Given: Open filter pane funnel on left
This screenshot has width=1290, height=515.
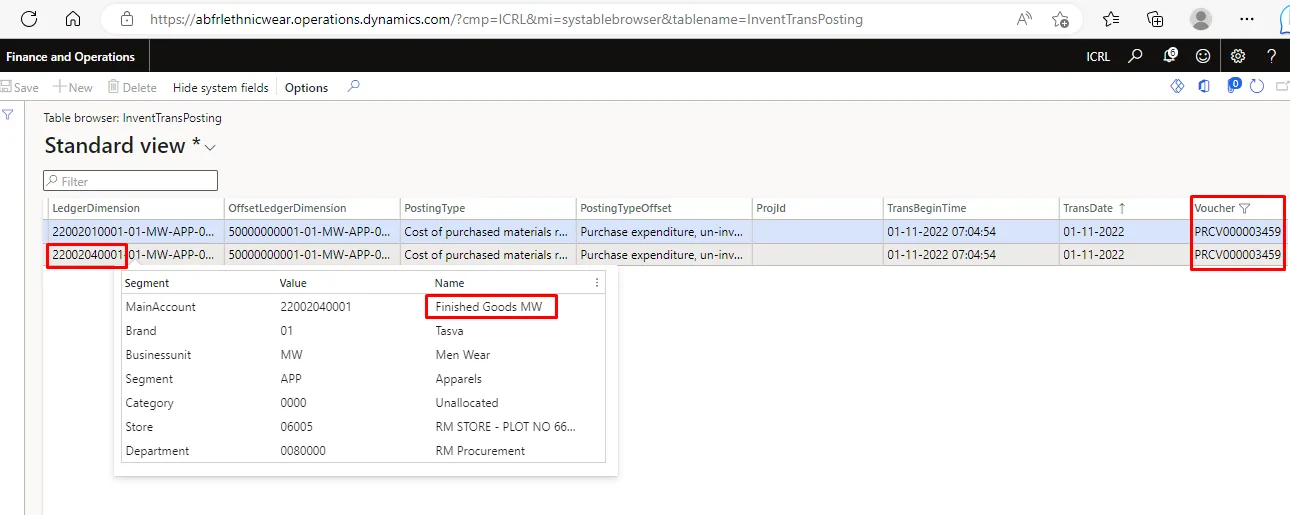Looking at the screenshot, I should tap(8, 115).
